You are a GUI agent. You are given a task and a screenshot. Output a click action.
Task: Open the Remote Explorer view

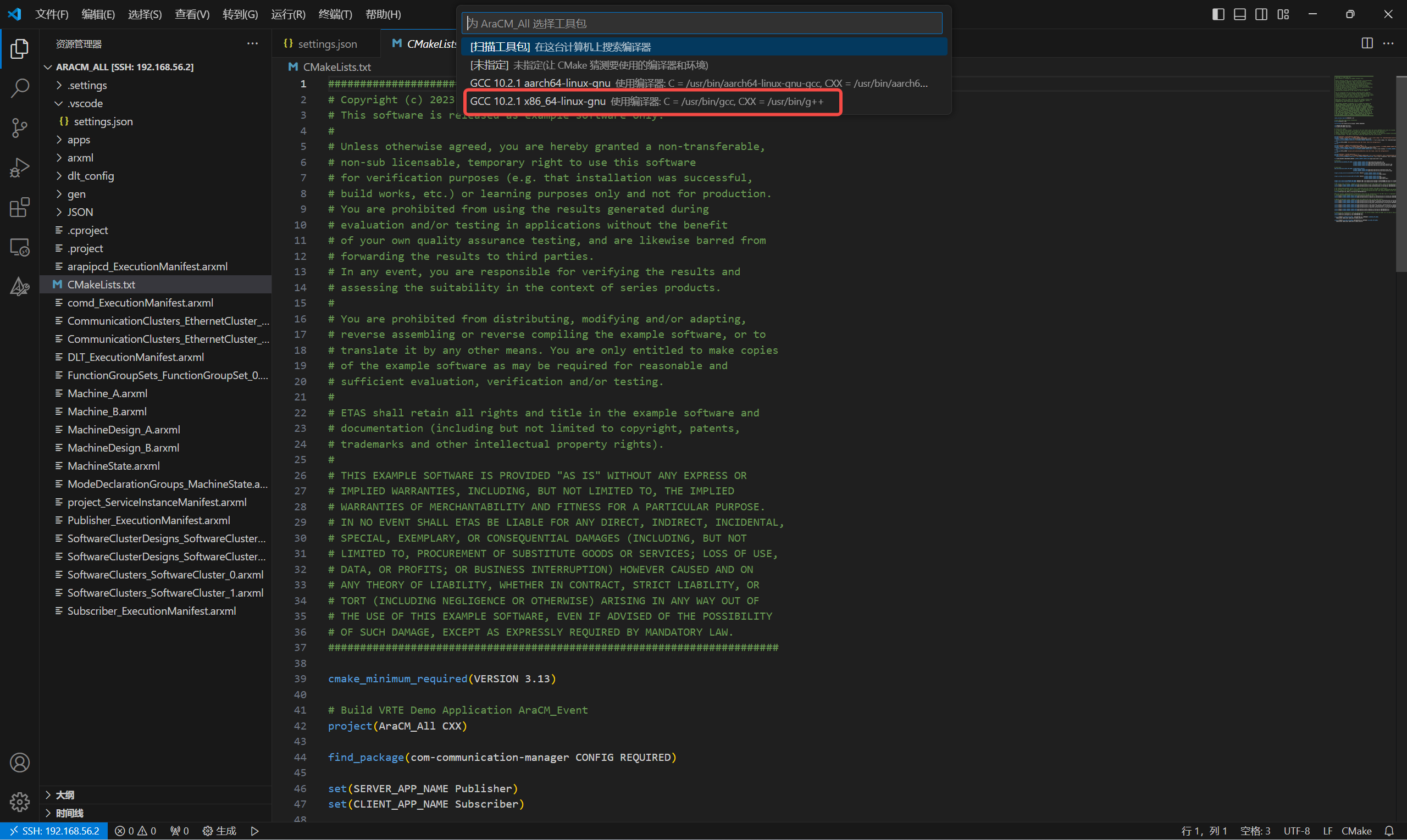click(x=19, y=247)
